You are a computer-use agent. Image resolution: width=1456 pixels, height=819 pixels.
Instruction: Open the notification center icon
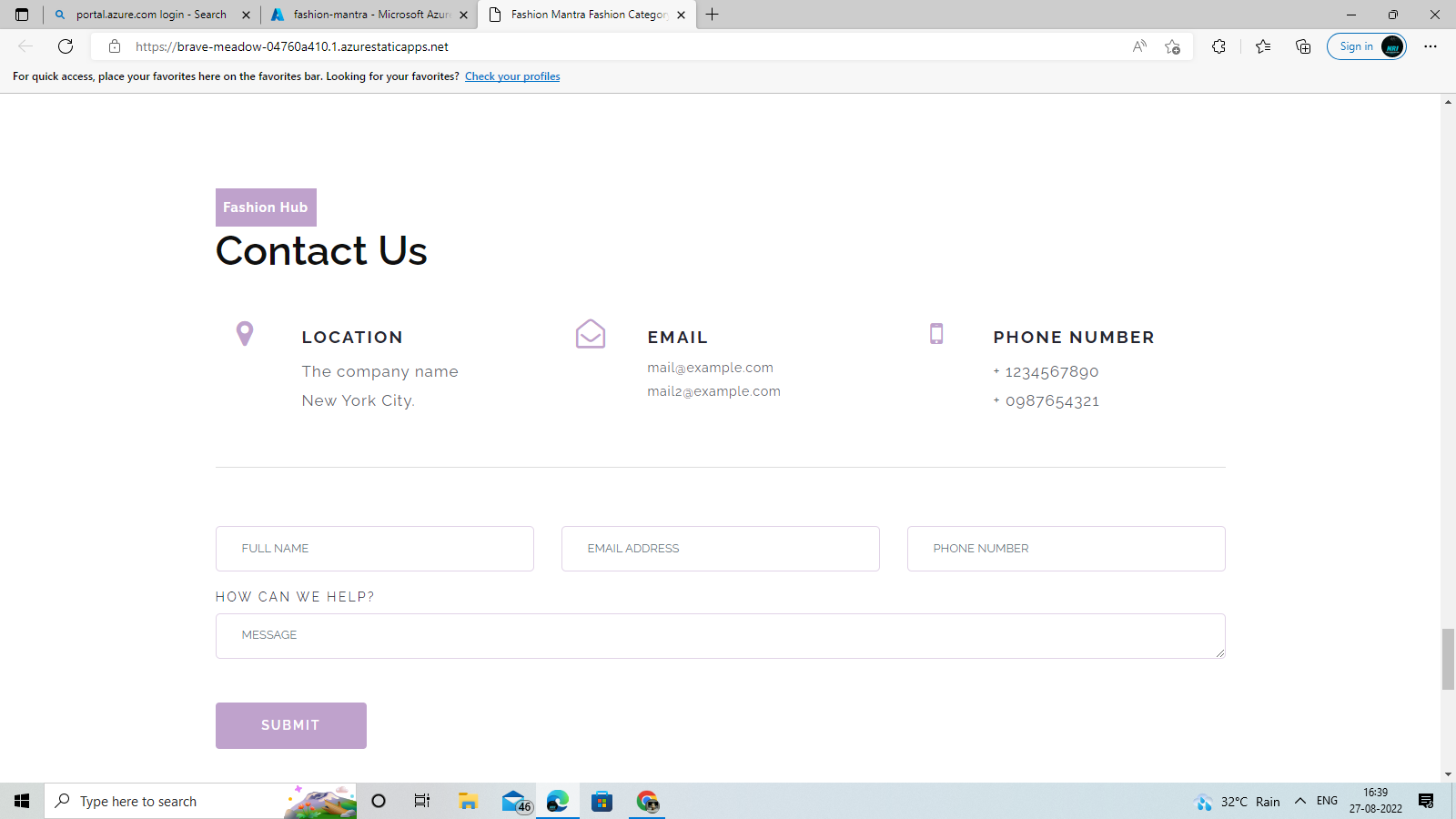coord(1425,801)
